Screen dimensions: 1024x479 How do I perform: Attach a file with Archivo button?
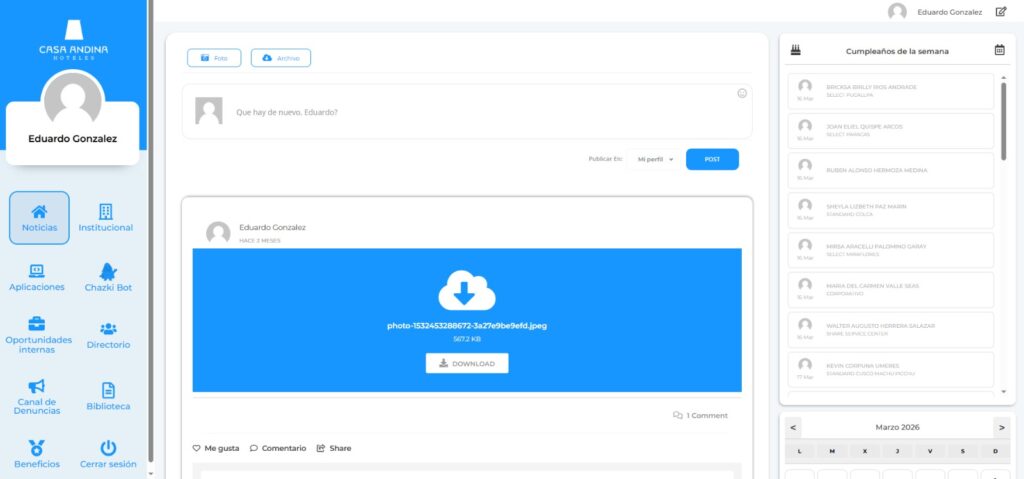pos(281,58)
